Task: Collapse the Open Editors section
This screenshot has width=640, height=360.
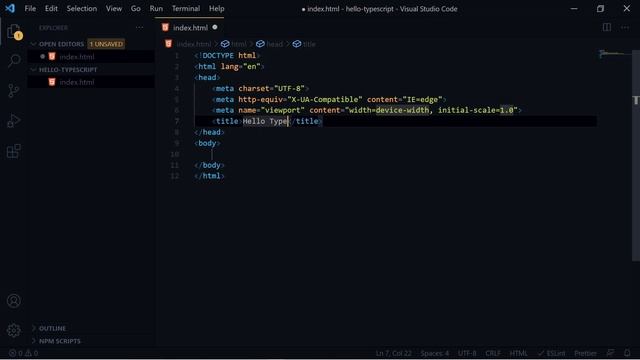Action: (61, 44)
